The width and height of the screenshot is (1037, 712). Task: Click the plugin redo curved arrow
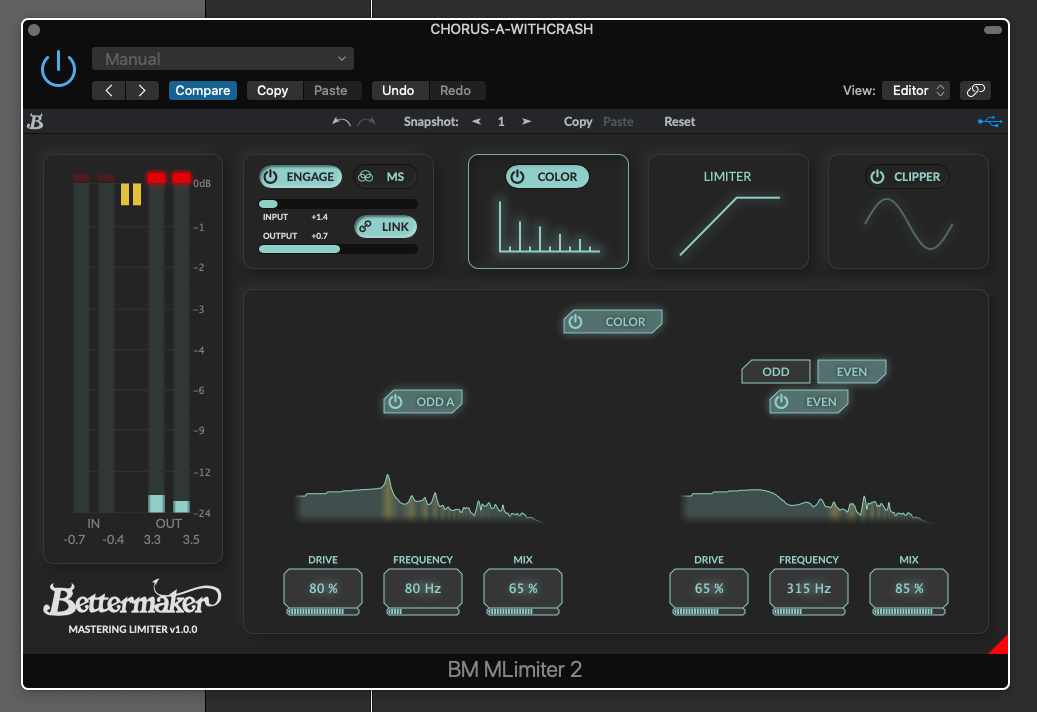366,122
